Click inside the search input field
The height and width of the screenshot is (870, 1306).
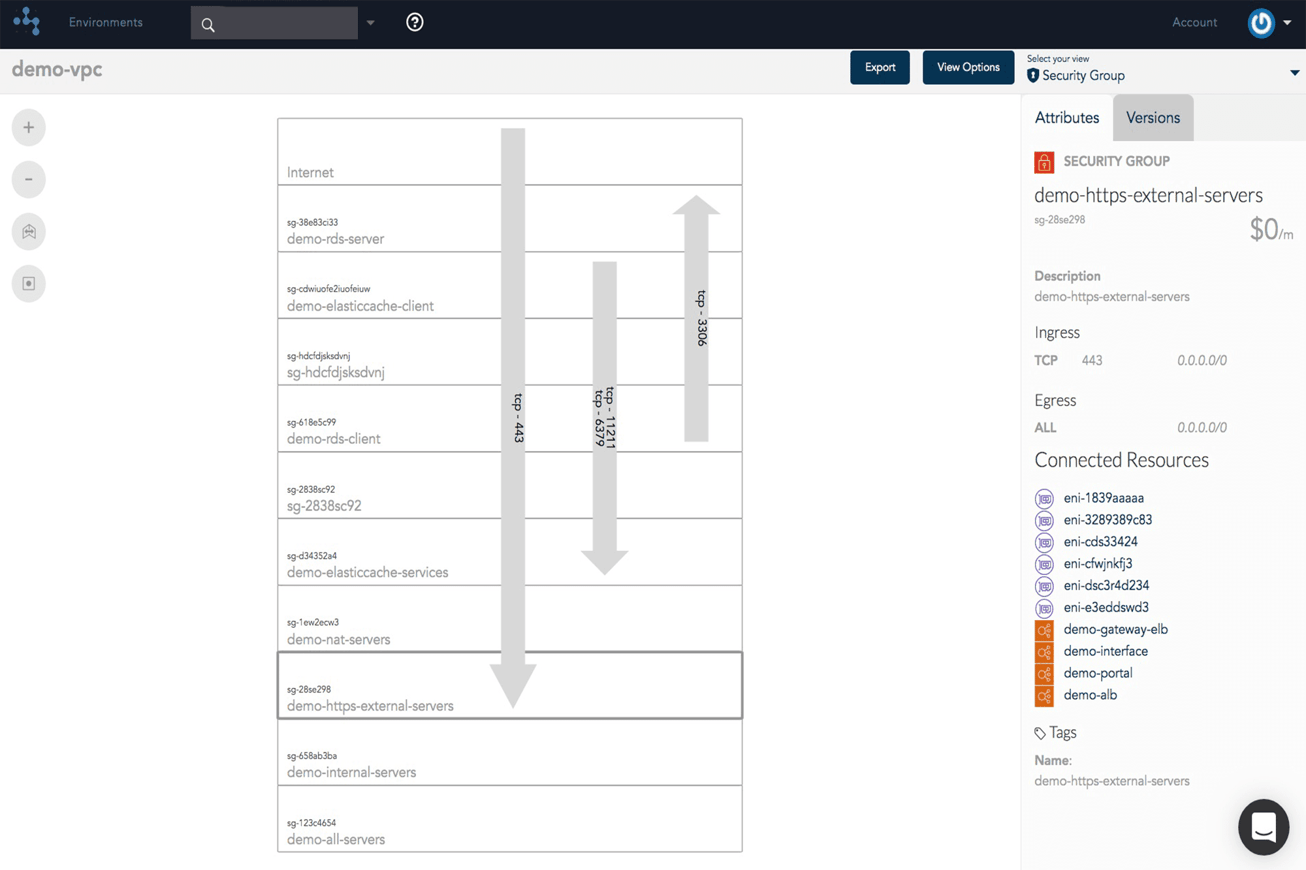280,22
